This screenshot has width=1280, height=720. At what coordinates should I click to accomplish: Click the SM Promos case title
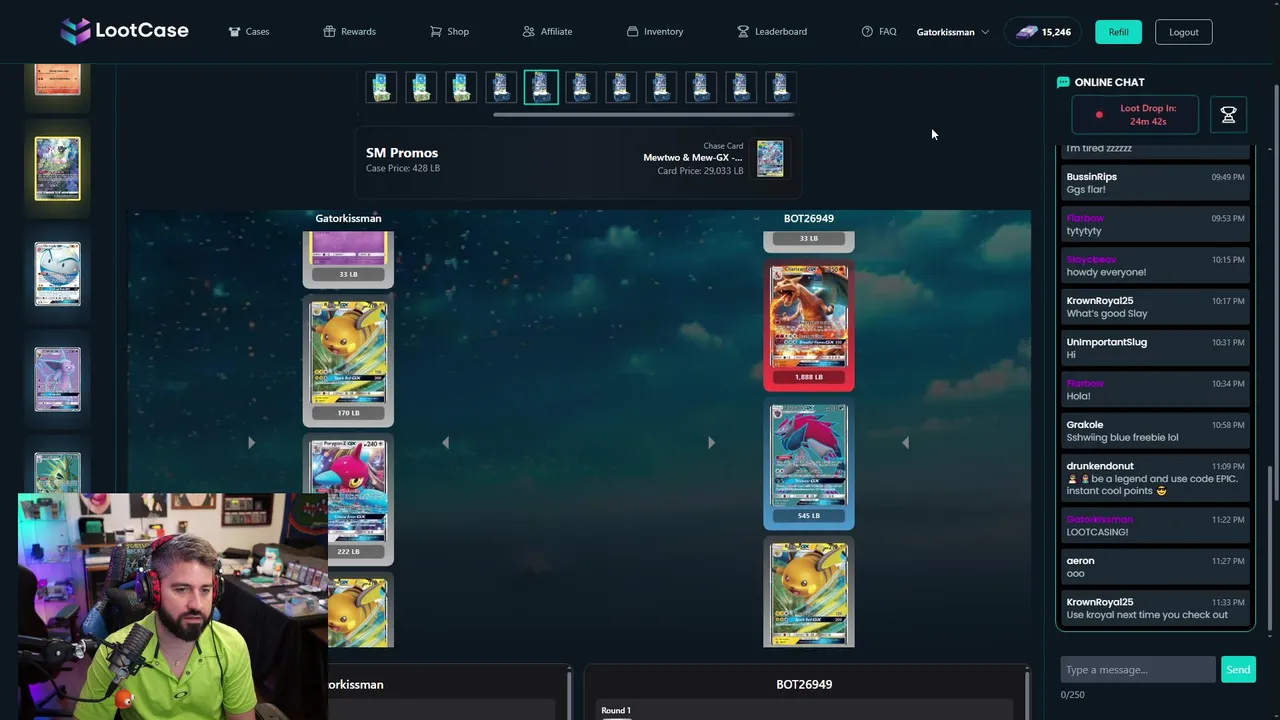[402, 153]
